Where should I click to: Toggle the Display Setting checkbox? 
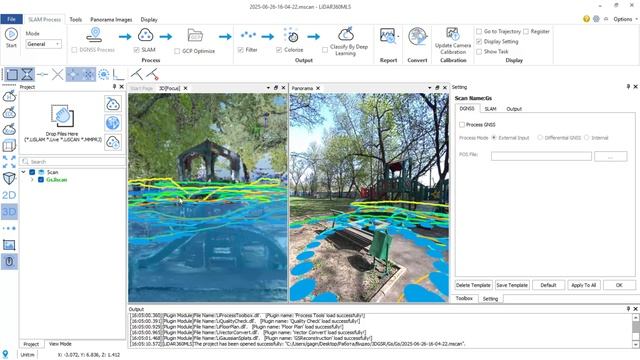(x=479, y=42)
